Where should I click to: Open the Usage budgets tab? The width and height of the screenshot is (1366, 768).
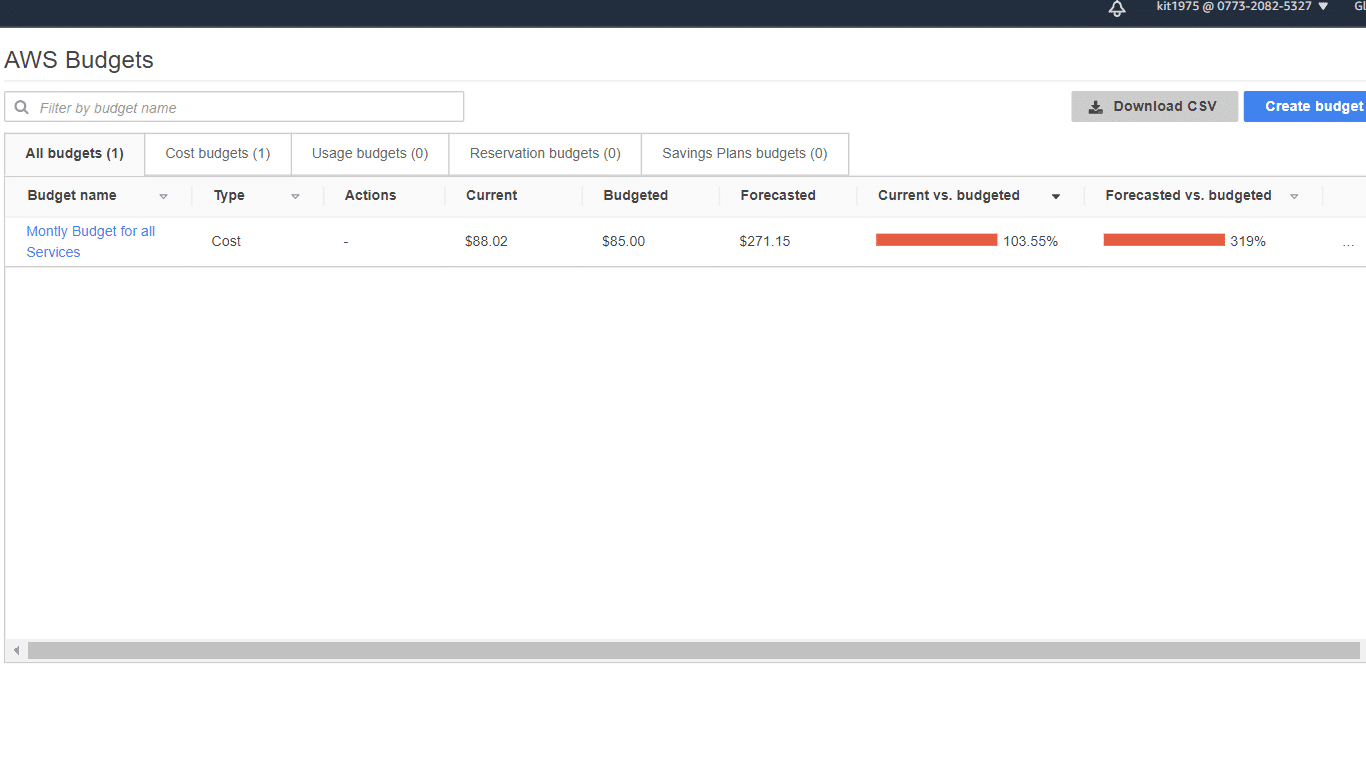369,153
